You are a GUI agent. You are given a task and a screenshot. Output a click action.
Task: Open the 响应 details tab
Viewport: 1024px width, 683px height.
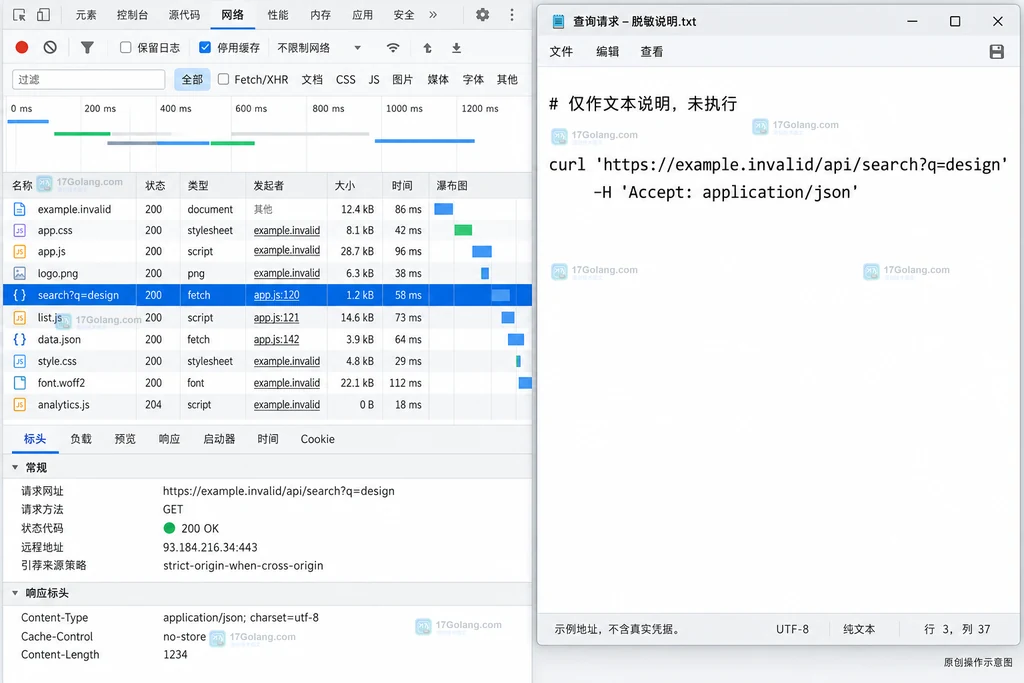pos(169,439)
